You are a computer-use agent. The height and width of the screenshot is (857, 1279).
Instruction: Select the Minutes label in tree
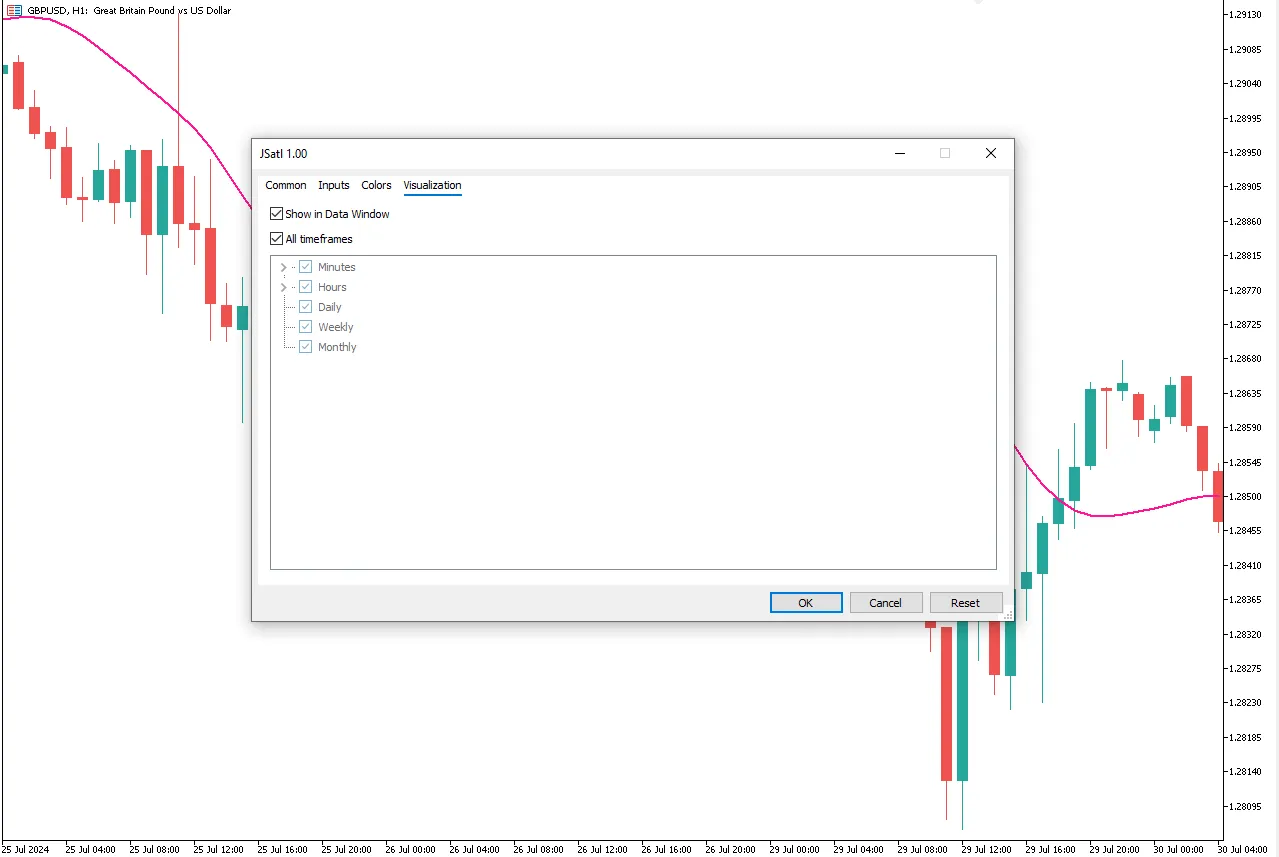tap(337, 267)
